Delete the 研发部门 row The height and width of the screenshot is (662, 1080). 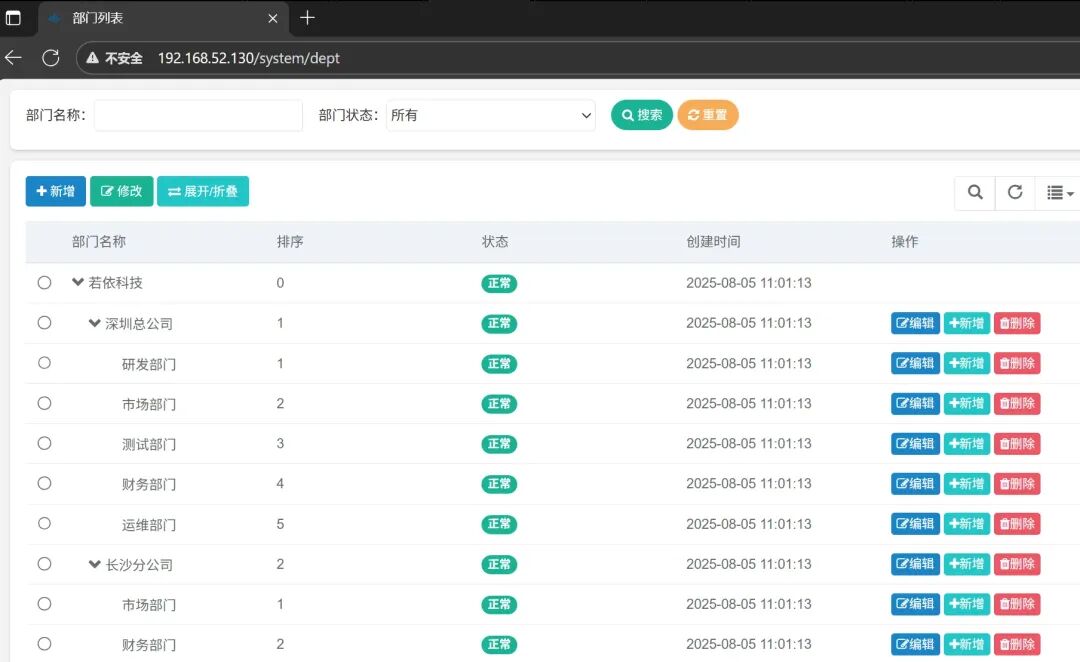click(1017, 363)
